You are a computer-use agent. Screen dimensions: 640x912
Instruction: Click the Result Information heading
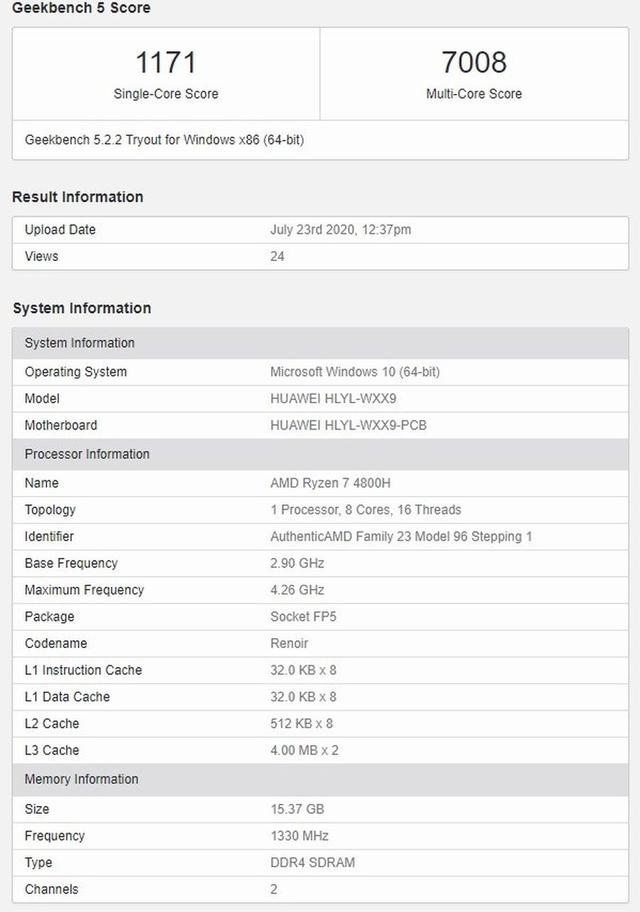point(78,197)
